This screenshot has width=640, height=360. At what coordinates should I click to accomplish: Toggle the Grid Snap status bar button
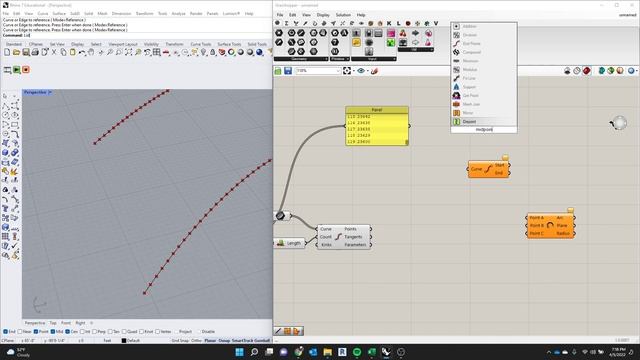point(180,340)
